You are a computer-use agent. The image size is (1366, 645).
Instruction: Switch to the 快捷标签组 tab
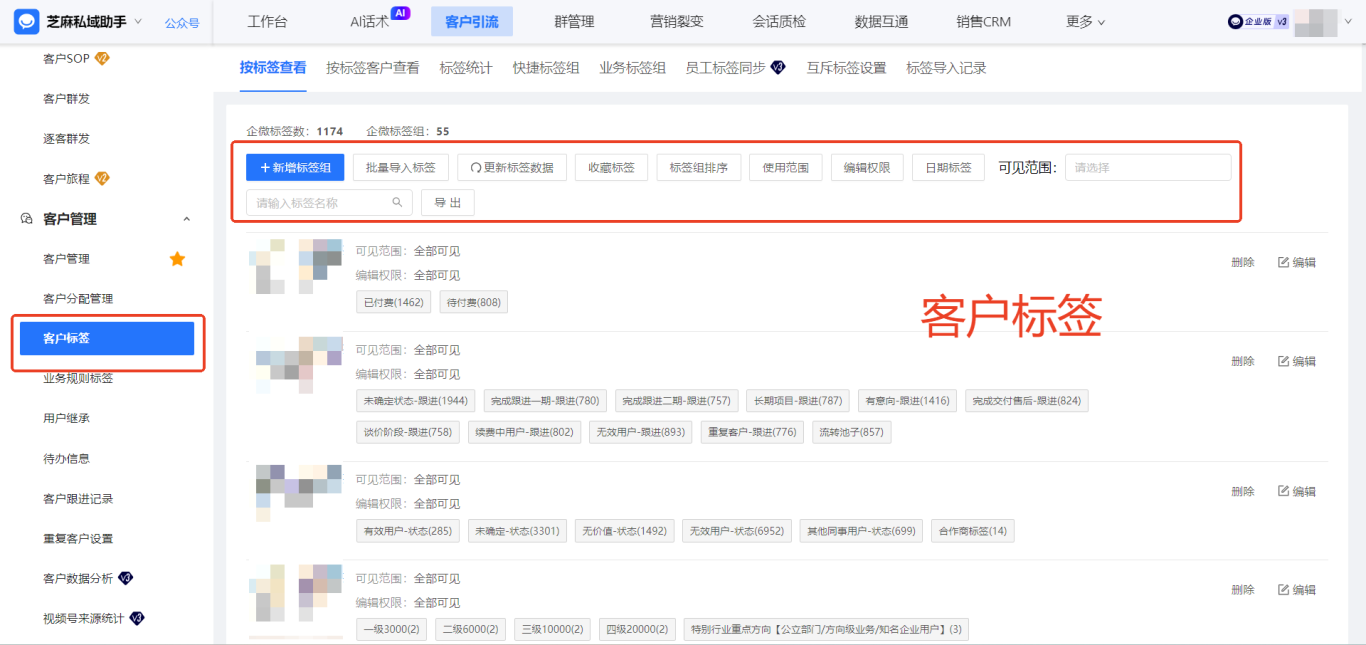(546, 68)
